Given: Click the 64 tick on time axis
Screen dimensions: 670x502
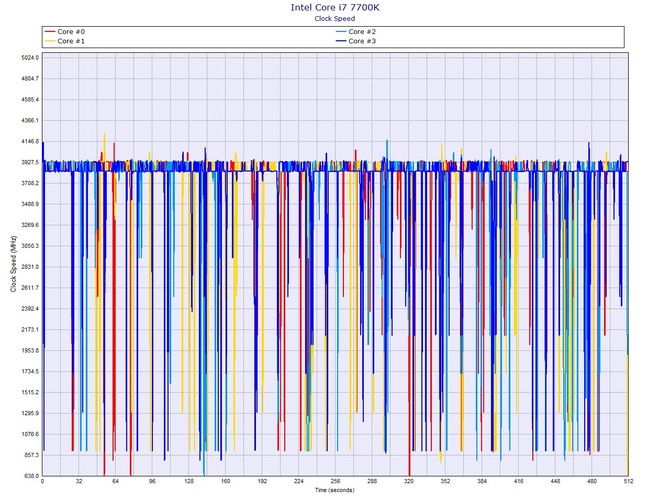Looking at the screenshot, I should pyautogui.click(x=115, y=481).
